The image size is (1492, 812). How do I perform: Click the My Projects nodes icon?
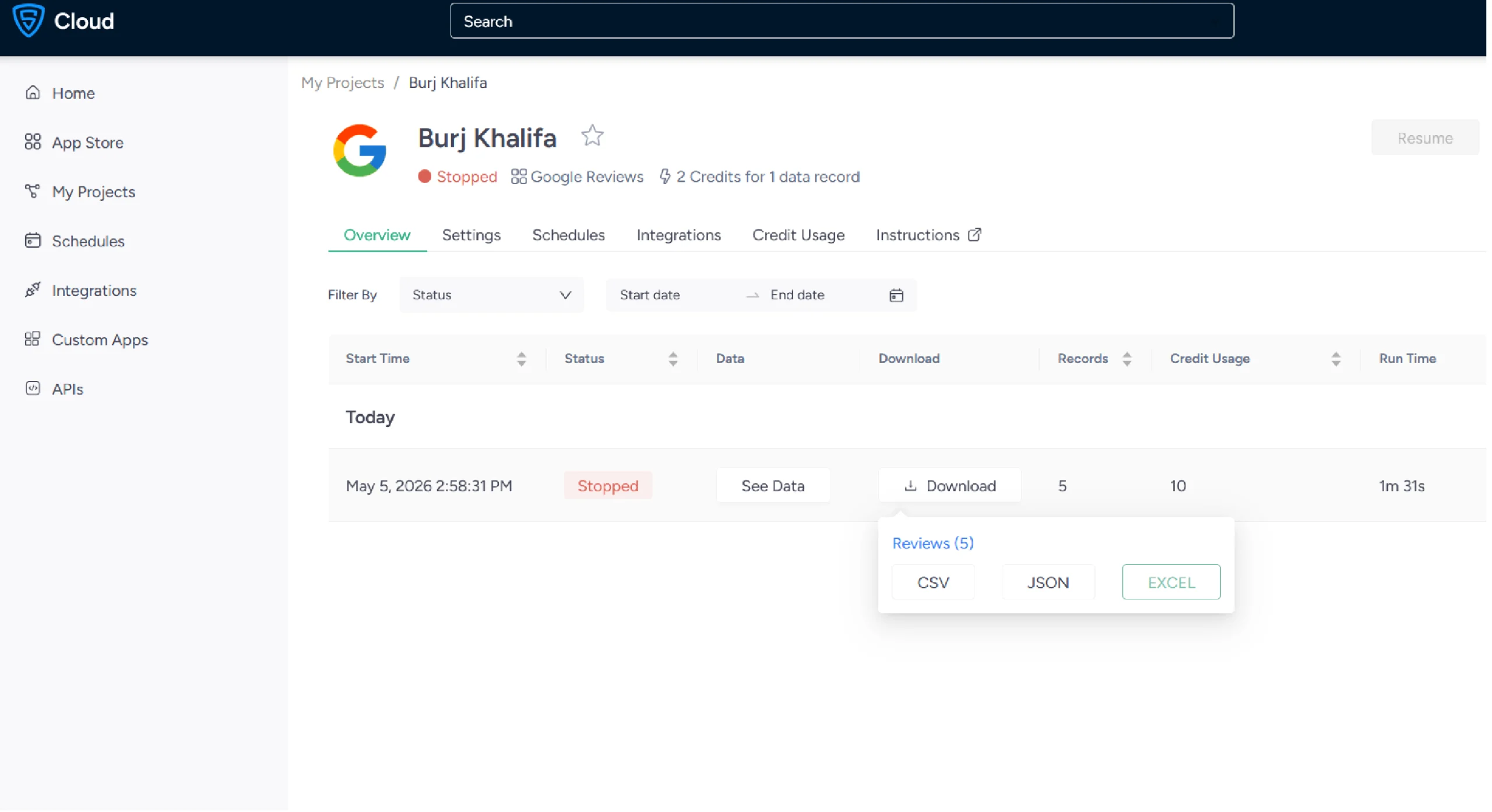point(33,191)
